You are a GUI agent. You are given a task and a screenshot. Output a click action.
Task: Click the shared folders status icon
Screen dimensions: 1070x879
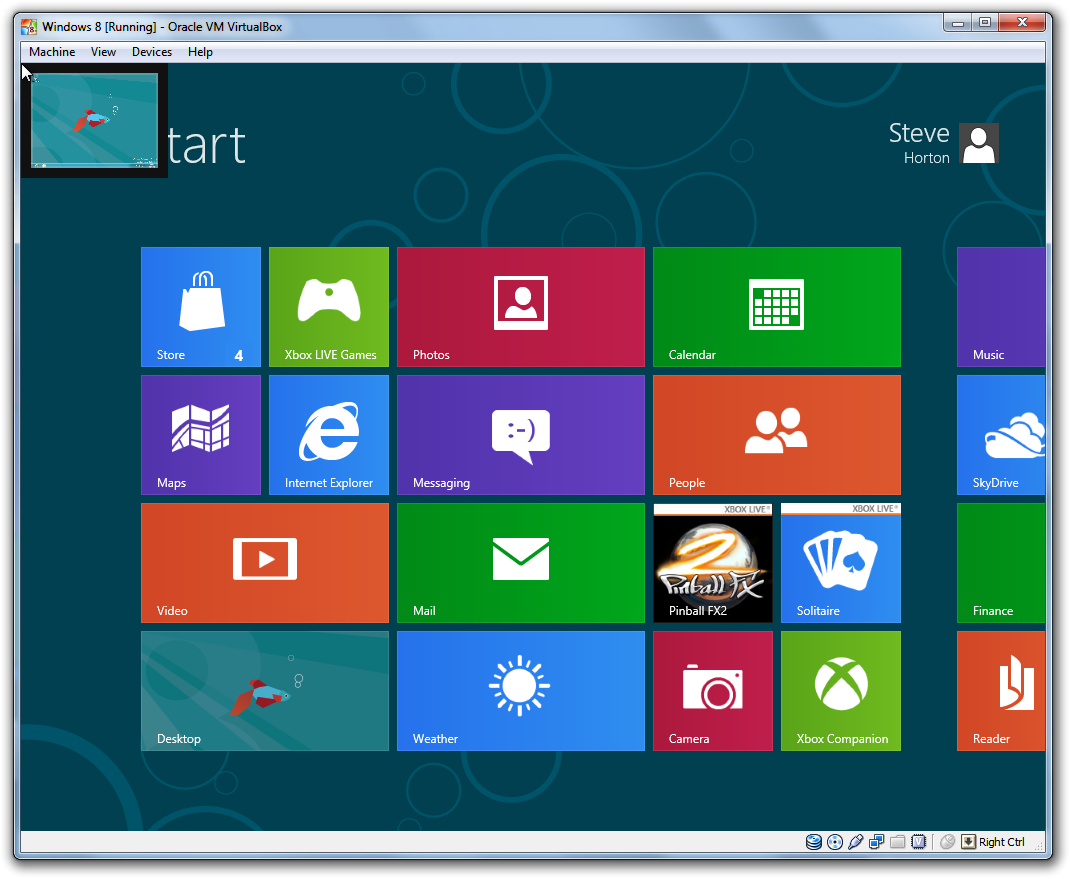coord(898,842)
